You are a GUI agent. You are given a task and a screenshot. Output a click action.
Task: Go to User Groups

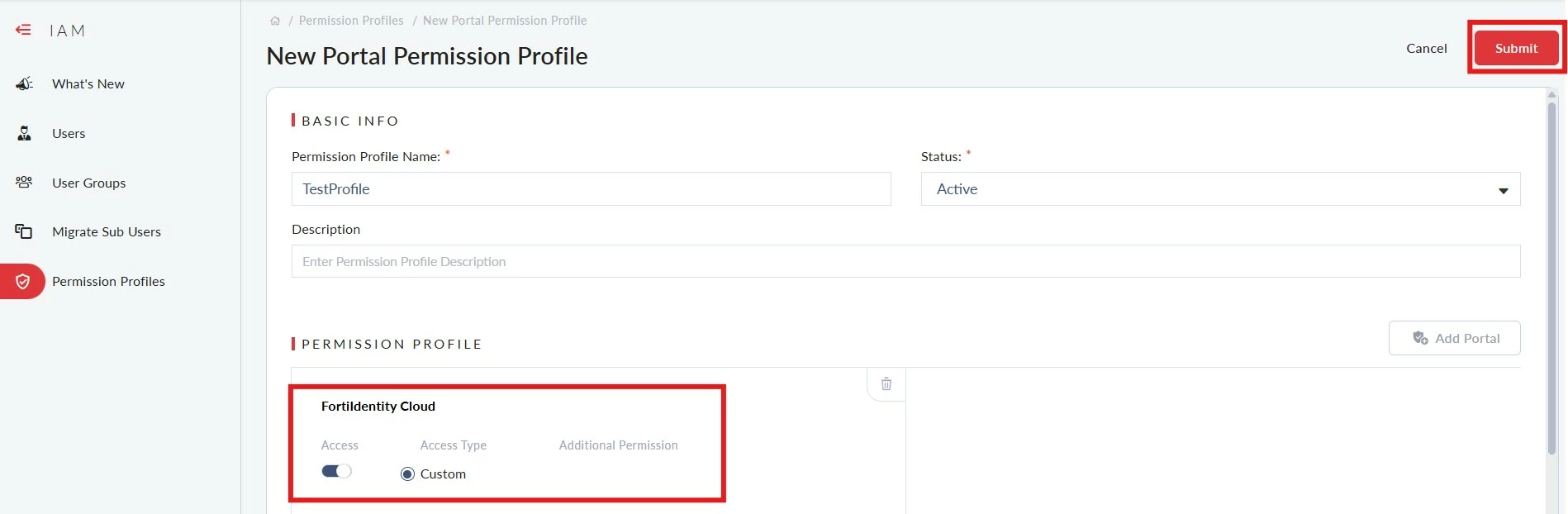tap(89, 183)
